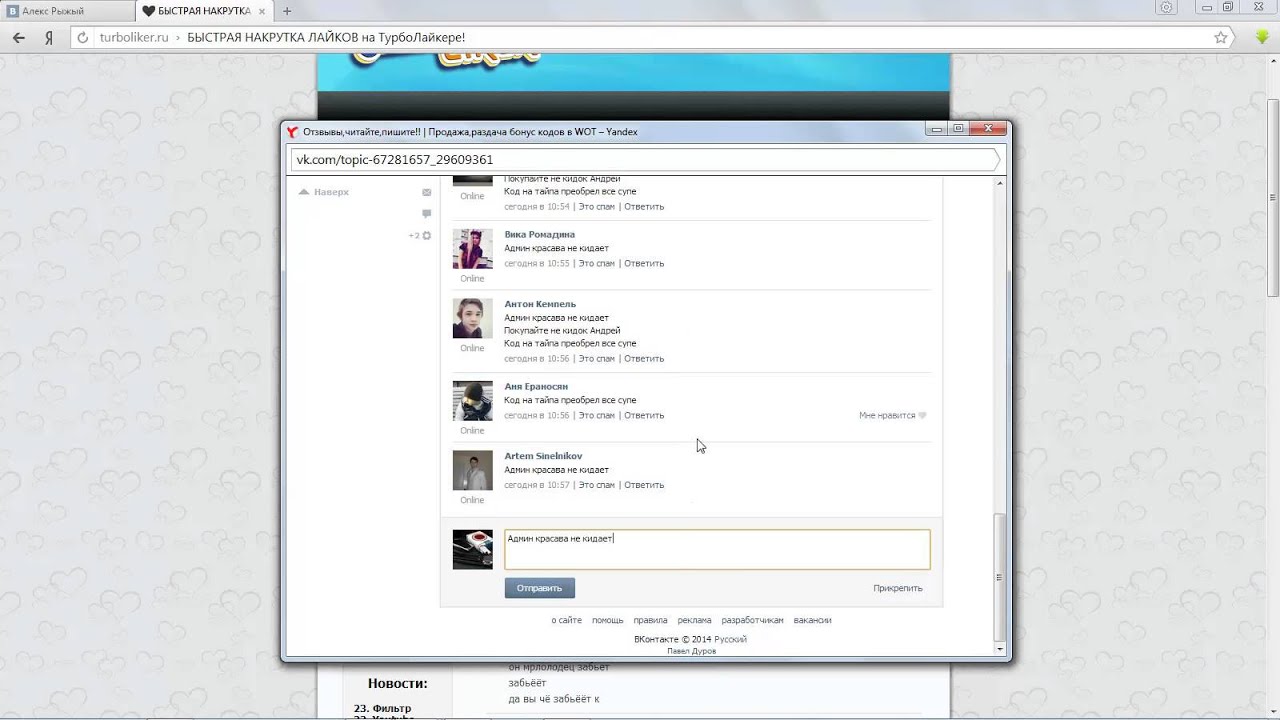This screenshot has width=1280, height=720.
Task: Mark Антон Кемпель's comment as spam
Action: (597, 359)
